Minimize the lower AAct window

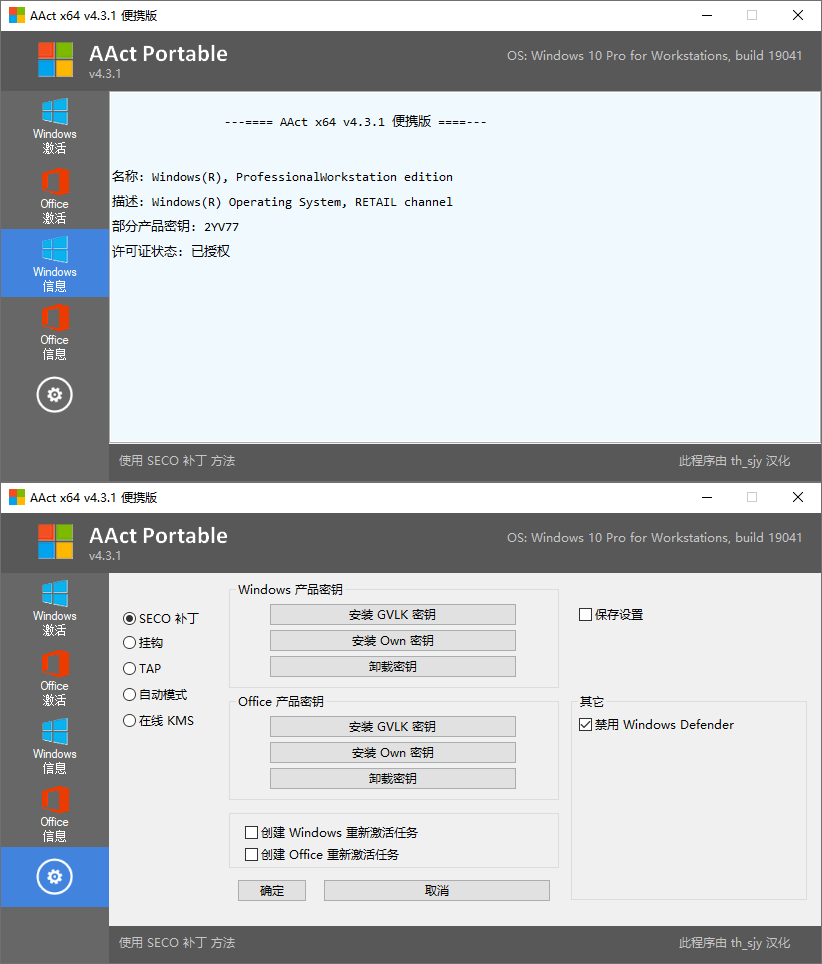click(x=707, y=497)
